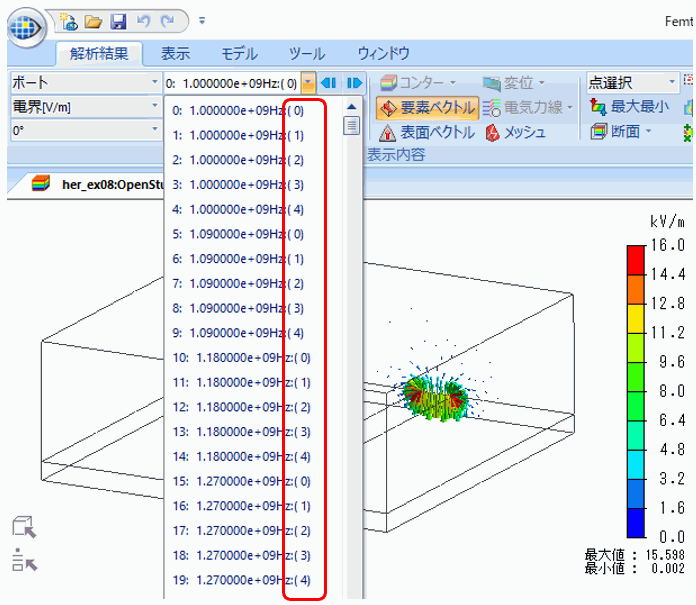Toggle the メッシュ display
The height and width of the screenshot is (605, 696).
(516, 132)
